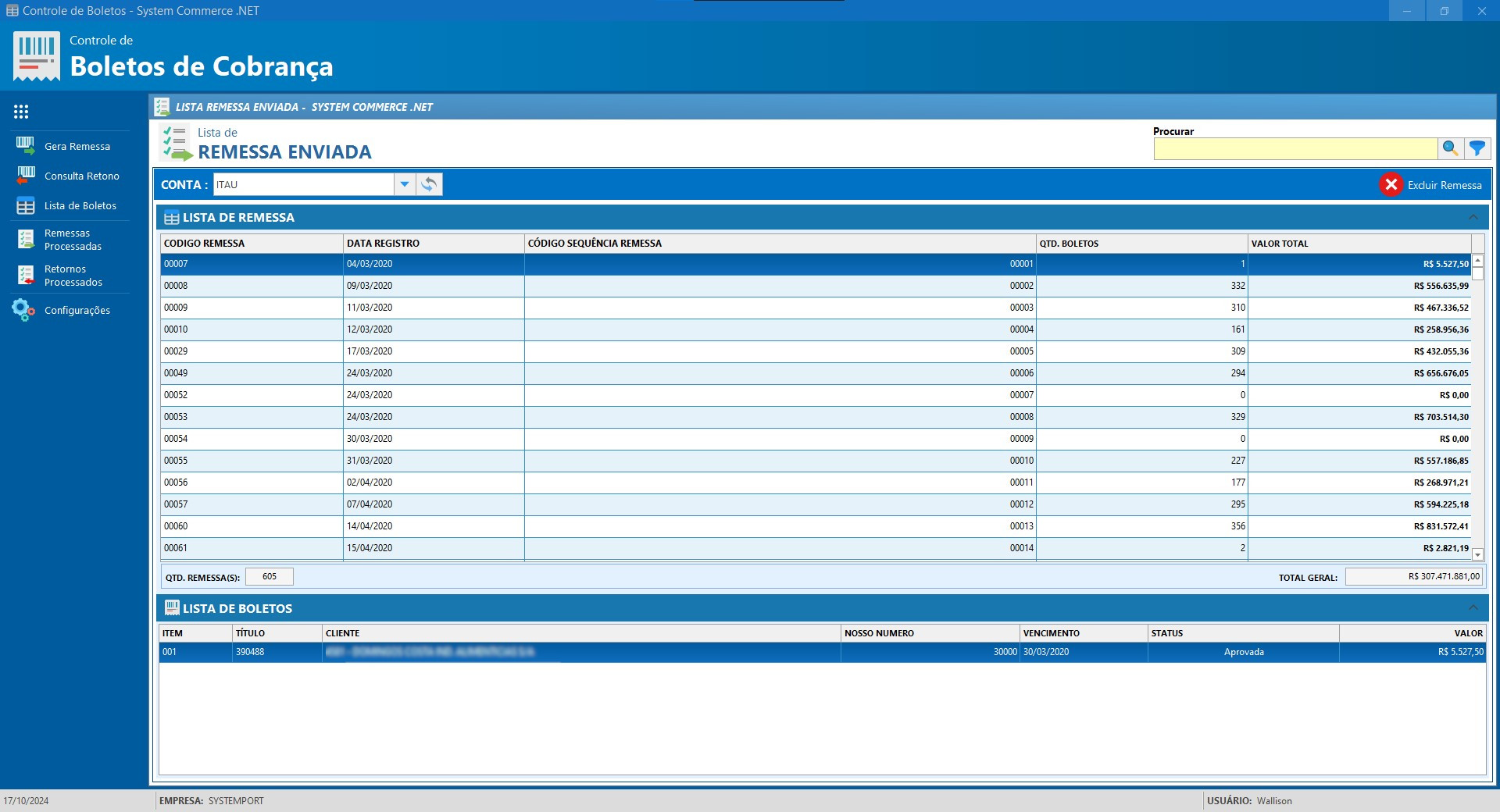This screenshot has height=812, width=1500.
Task: Select remessa row 00008
Action: [250, 286]
